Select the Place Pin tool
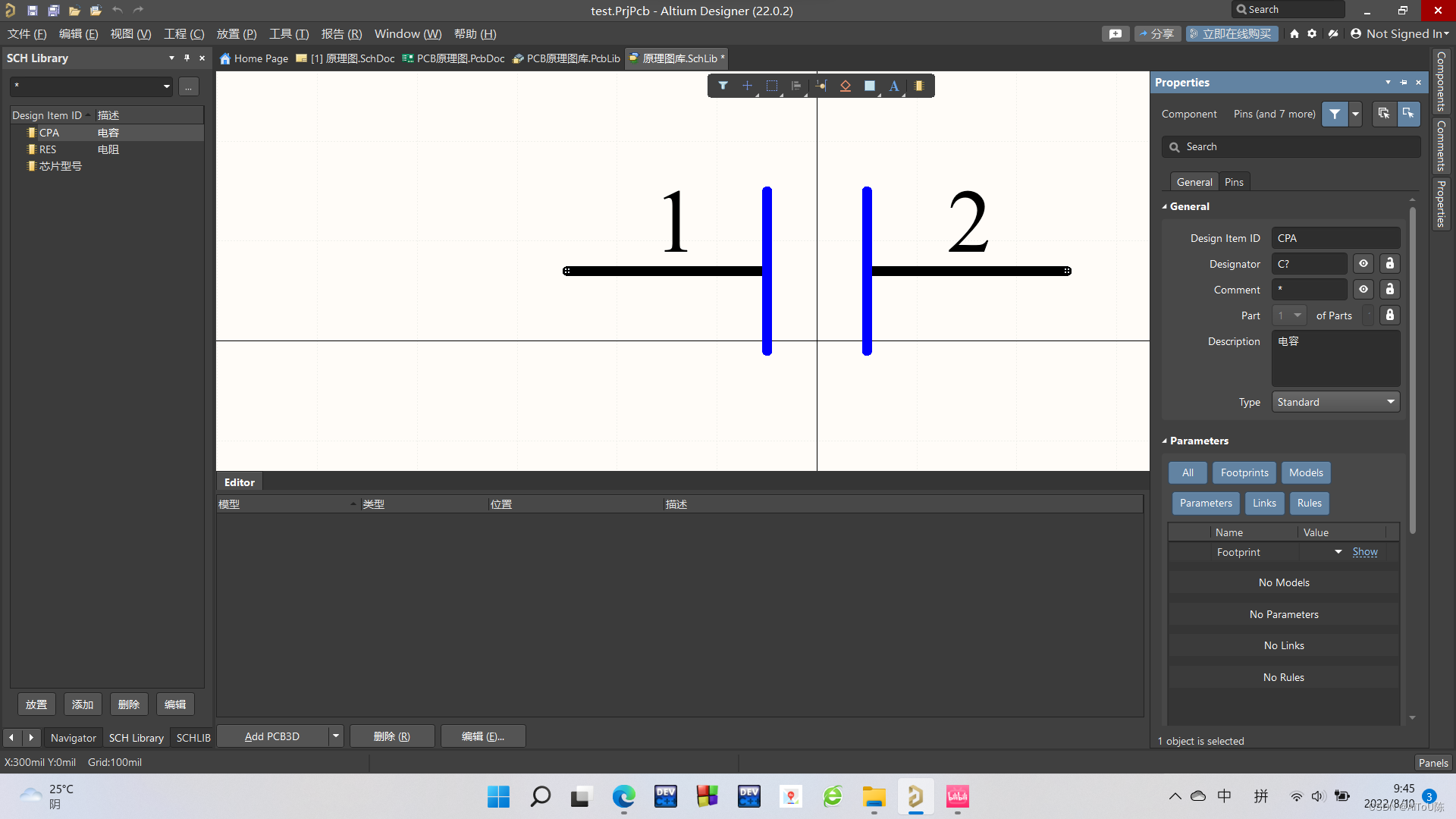Image resolution: width=1456 pixels, height=819 pixels. coord(821,86)
